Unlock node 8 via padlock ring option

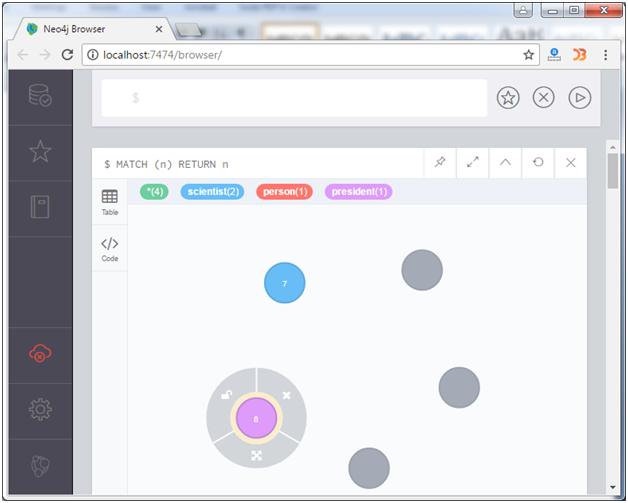coord(227,395)
